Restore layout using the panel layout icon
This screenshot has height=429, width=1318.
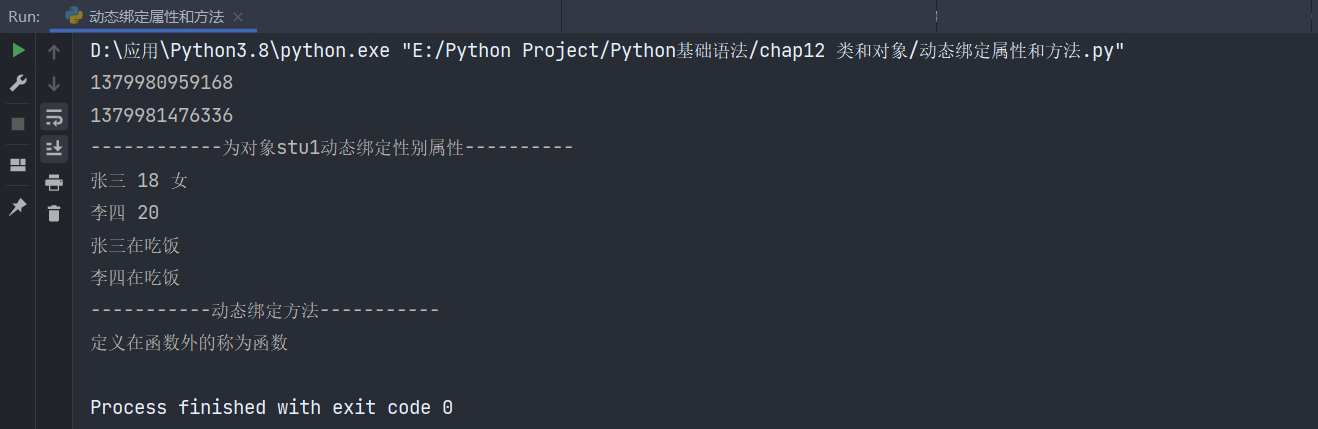18,165
